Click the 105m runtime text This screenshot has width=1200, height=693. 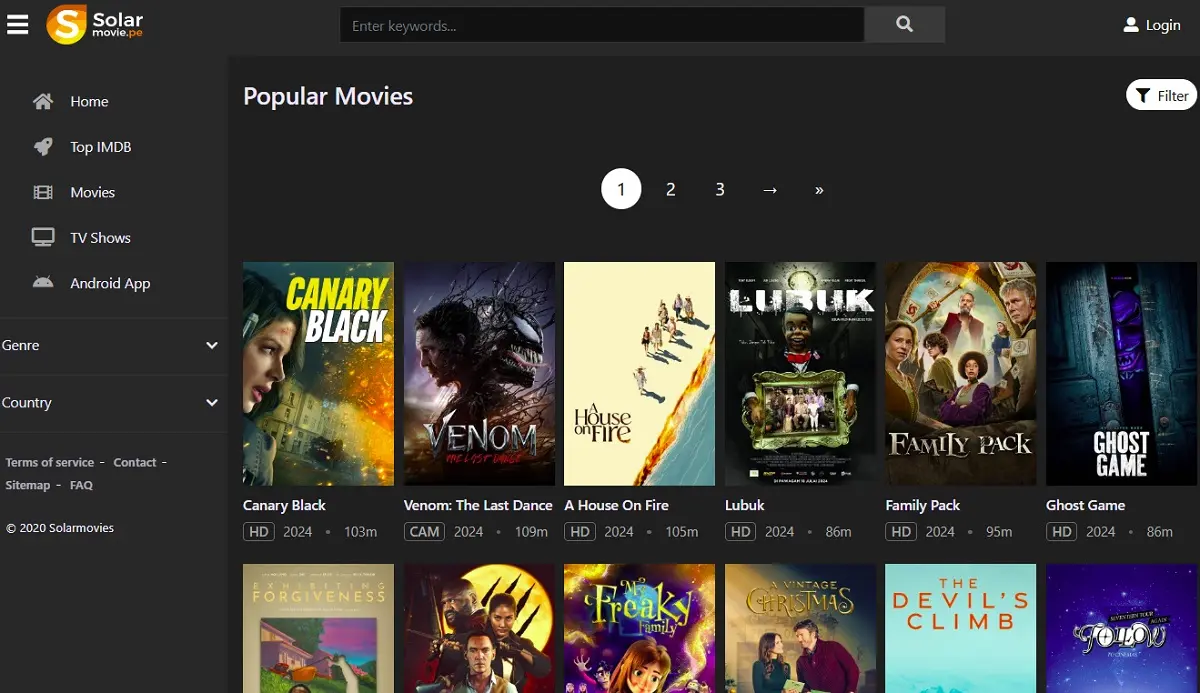[x=682, y=532]
